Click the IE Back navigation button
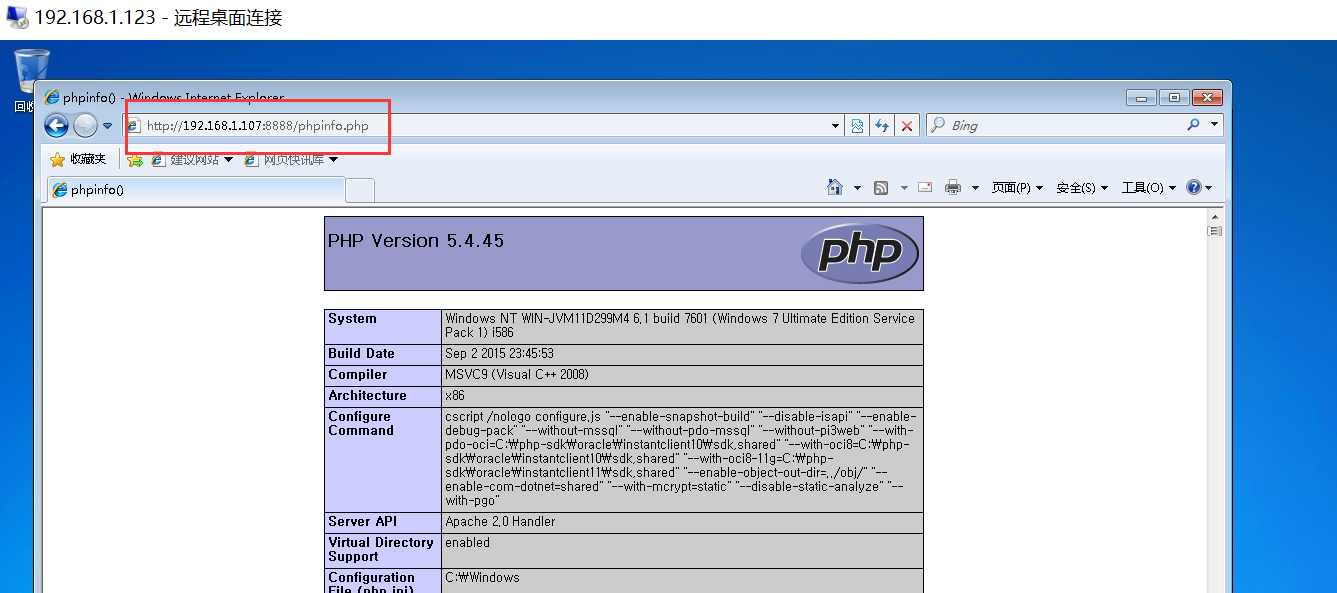The width and height of the screenshot is (1337, 593). point(57,125)
